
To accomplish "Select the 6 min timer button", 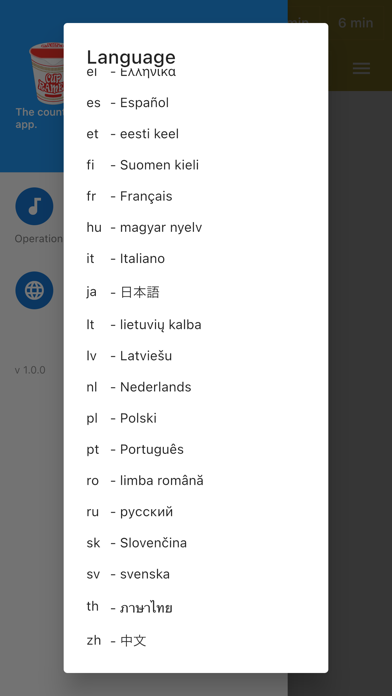I will pos(355,23).
